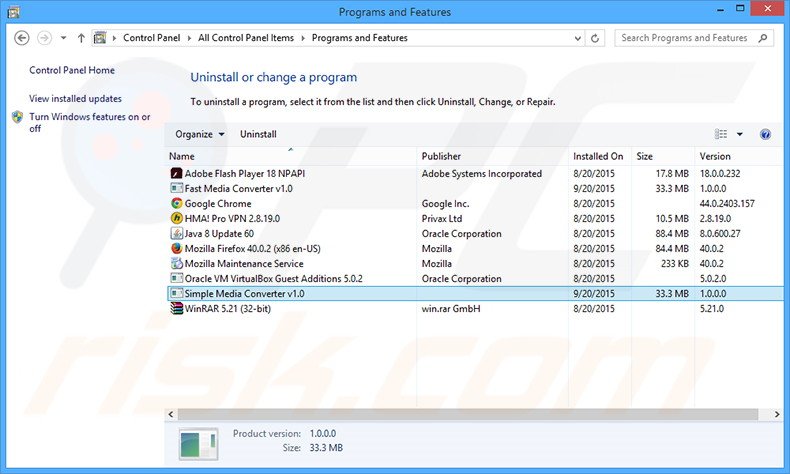
Task: Sort by the Version column header
Action: pyautogui.click(x=739, y=156)
